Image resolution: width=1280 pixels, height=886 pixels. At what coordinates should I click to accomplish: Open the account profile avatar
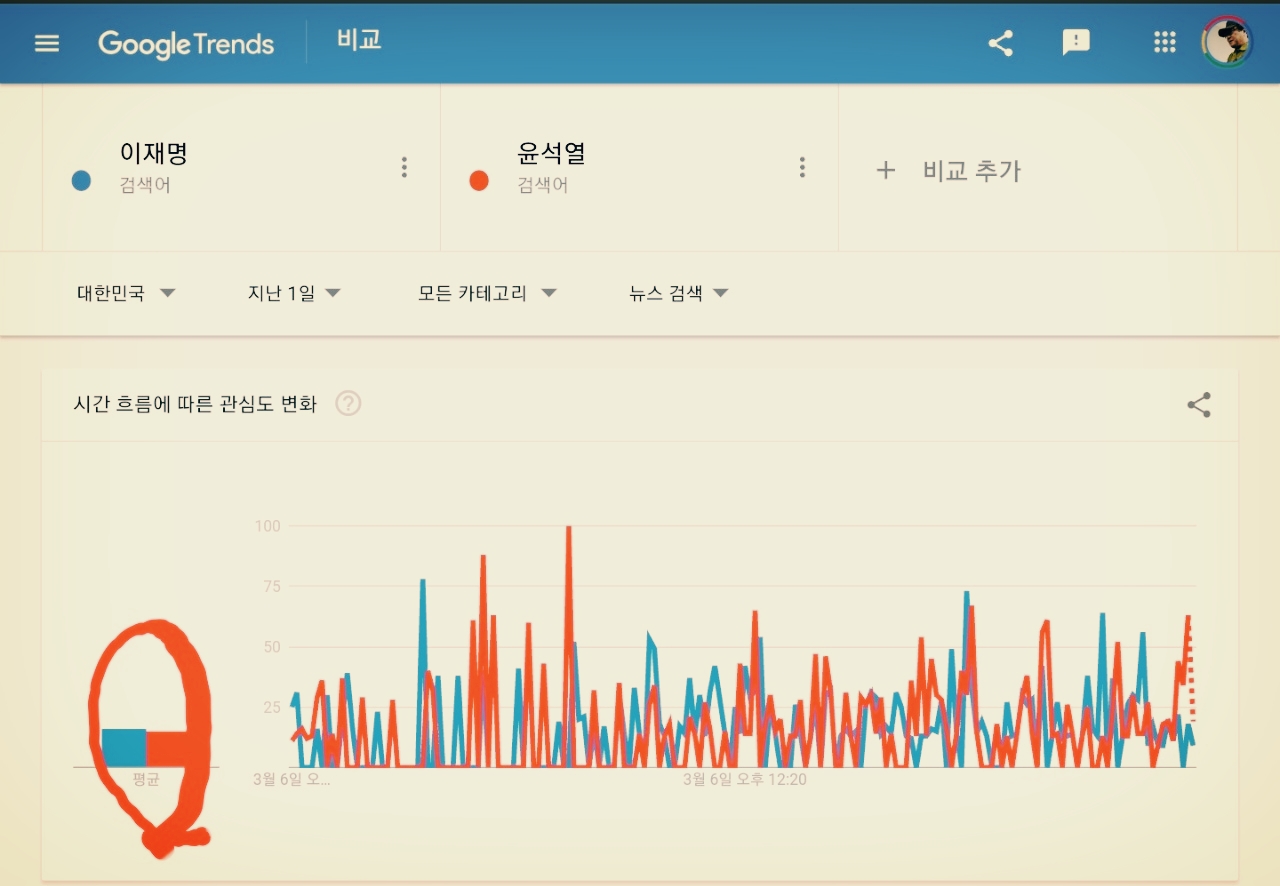click(x=1228, y=42)
